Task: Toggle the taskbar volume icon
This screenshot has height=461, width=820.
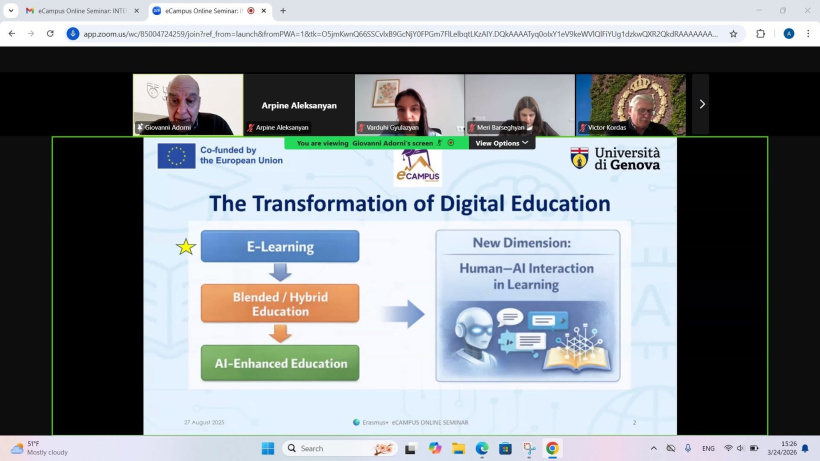Action: 741,448
